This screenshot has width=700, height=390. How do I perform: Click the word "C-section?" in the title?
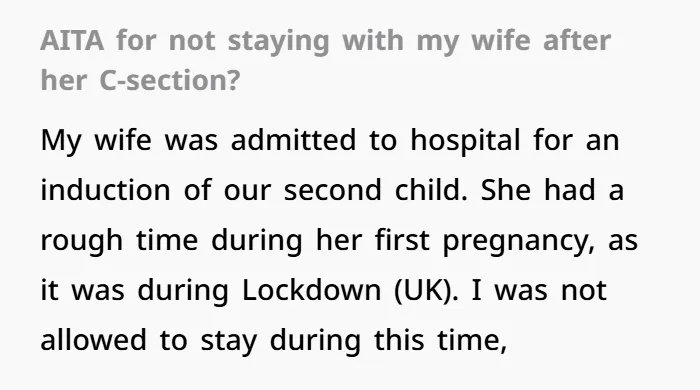point(170,80)
